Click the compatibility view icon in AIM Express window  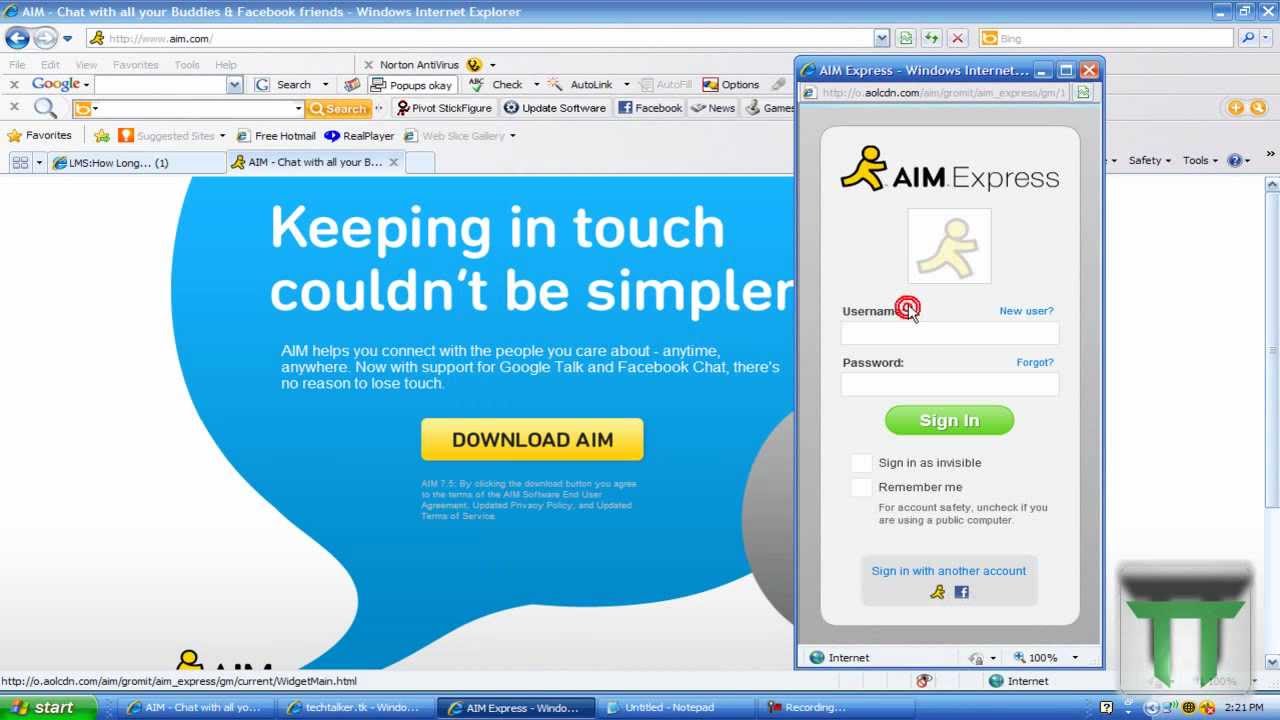[1083, 92]
